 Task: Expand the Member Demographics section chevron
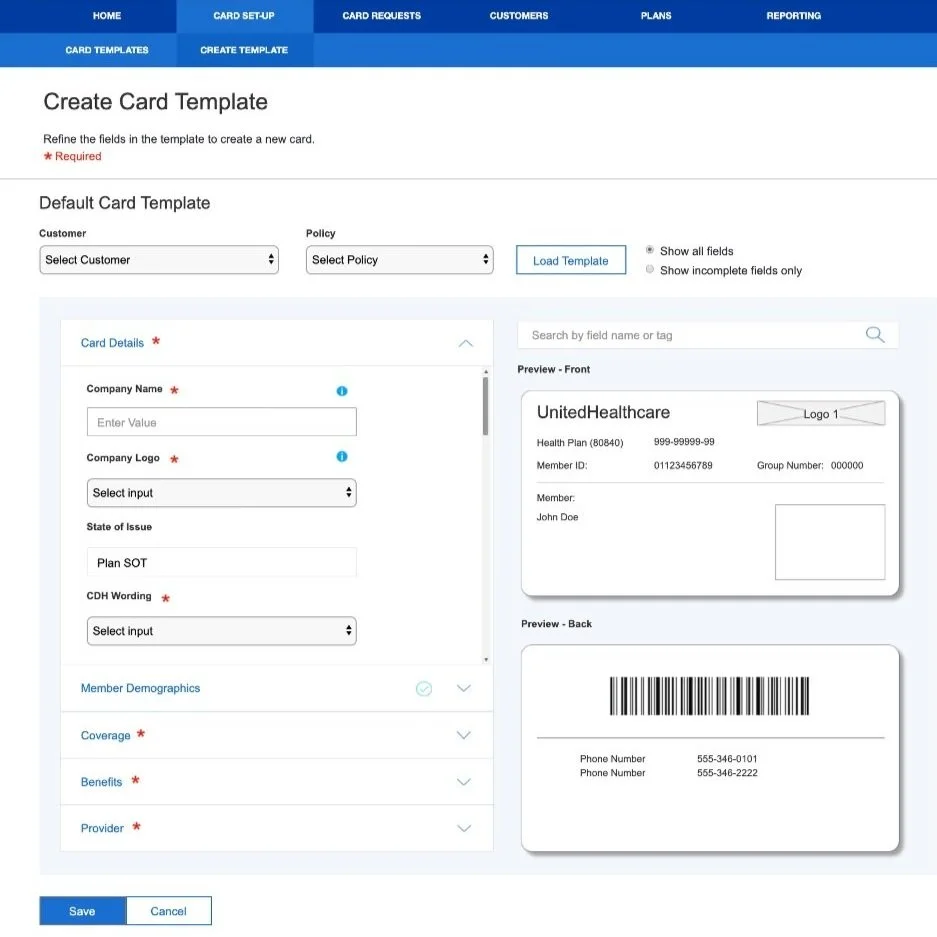(x=464, y=688)
